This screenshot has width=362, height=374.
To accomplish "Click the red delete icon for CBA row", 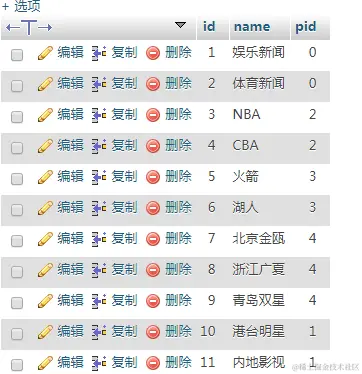I will click(x=153, y=146).
